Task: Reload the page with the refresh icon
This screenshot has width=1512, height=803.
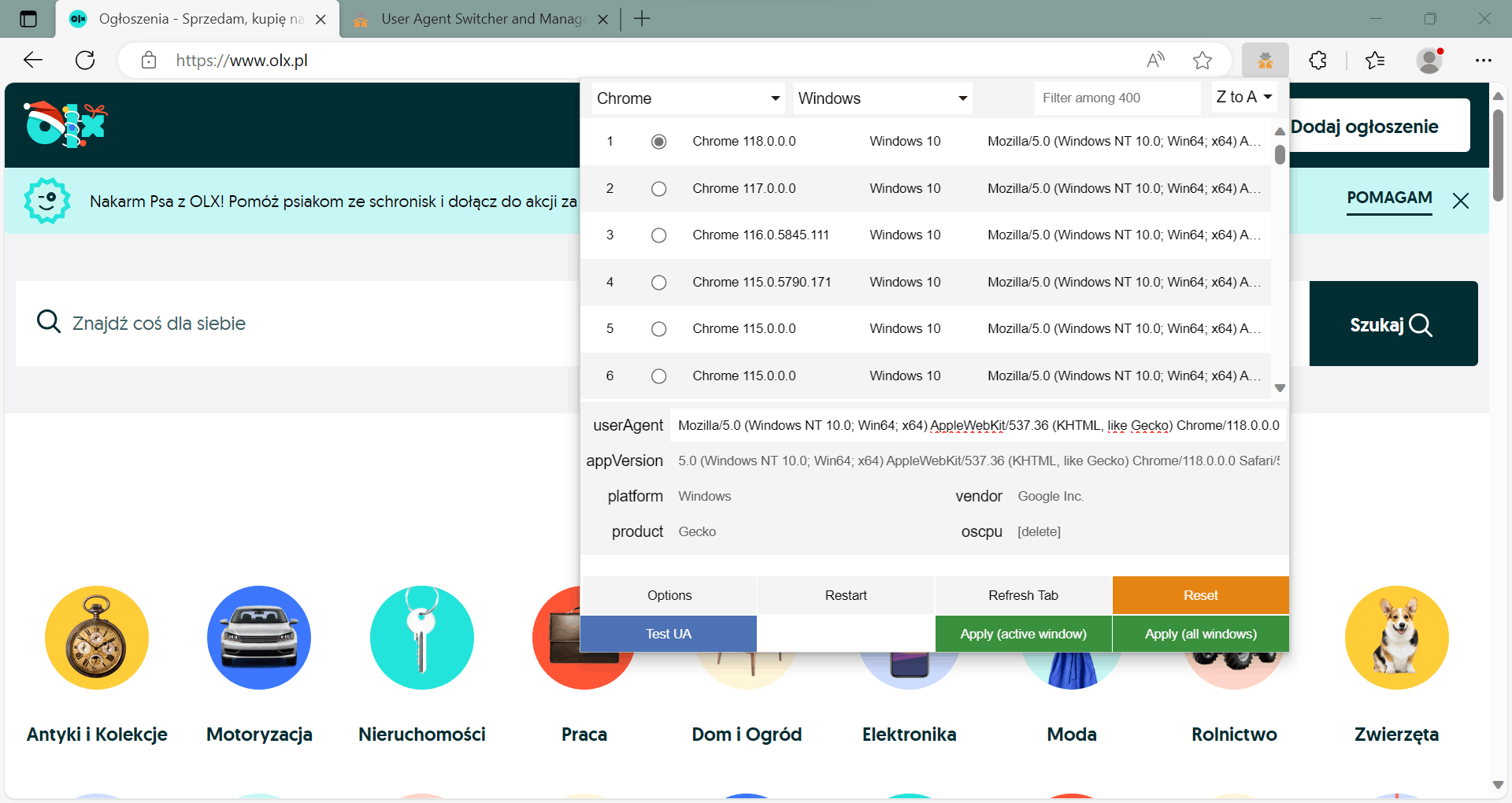Action: coord(85,60)
